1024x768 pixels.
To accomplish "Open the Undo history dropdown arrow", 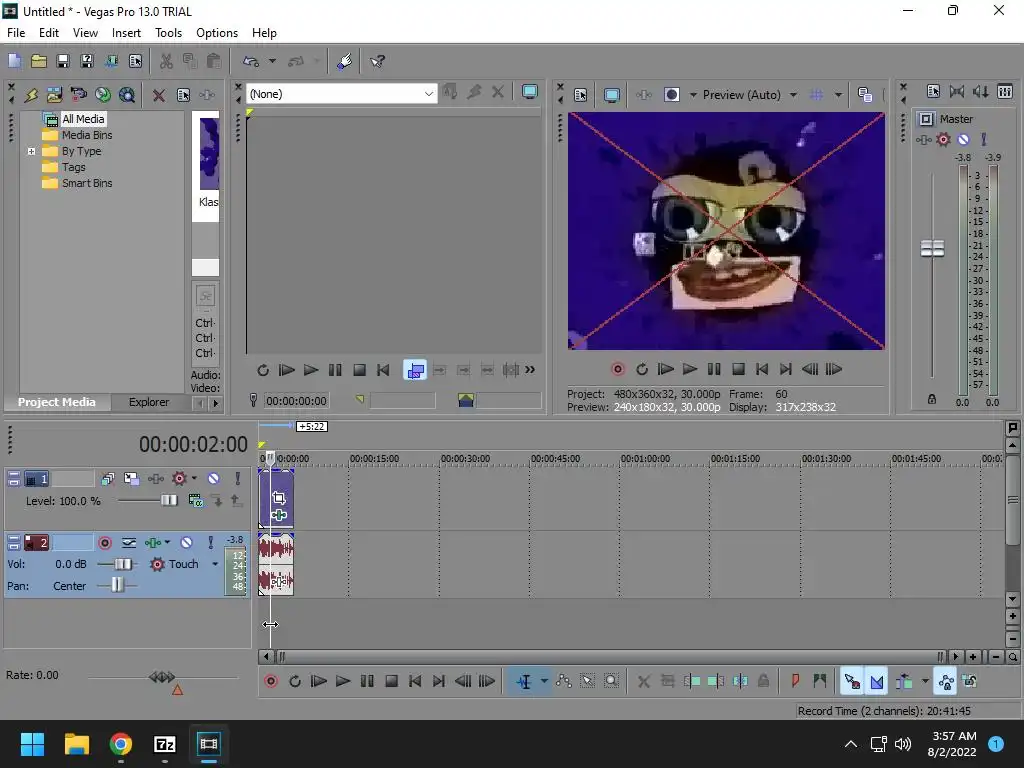I will (x=272, y=61).
